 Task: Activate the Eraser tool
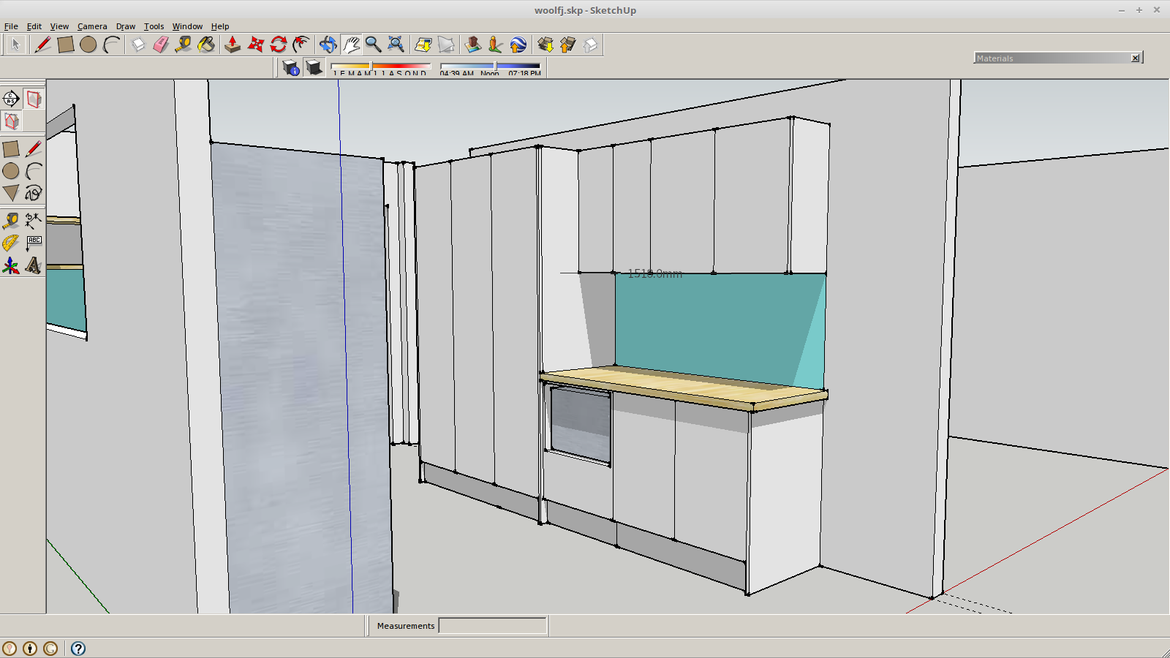click(160, 44)
